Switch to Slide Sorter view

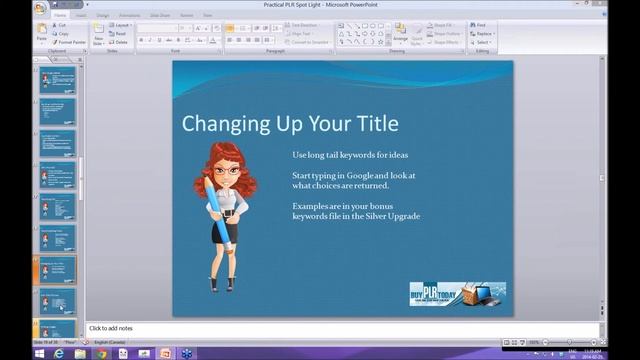click(514, 342)
